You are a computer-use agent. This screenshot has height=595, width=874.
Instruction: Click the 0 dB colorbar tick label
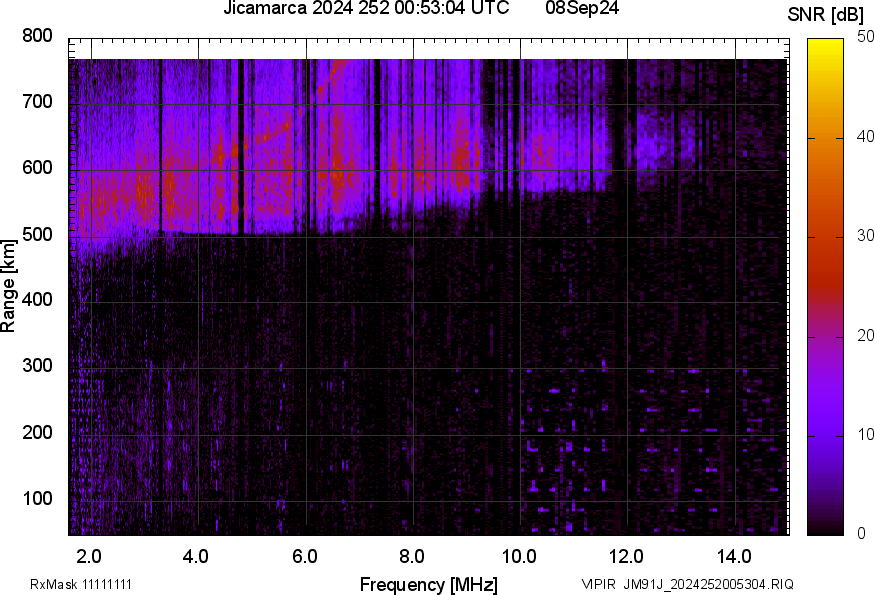click(x=861, y=534)
